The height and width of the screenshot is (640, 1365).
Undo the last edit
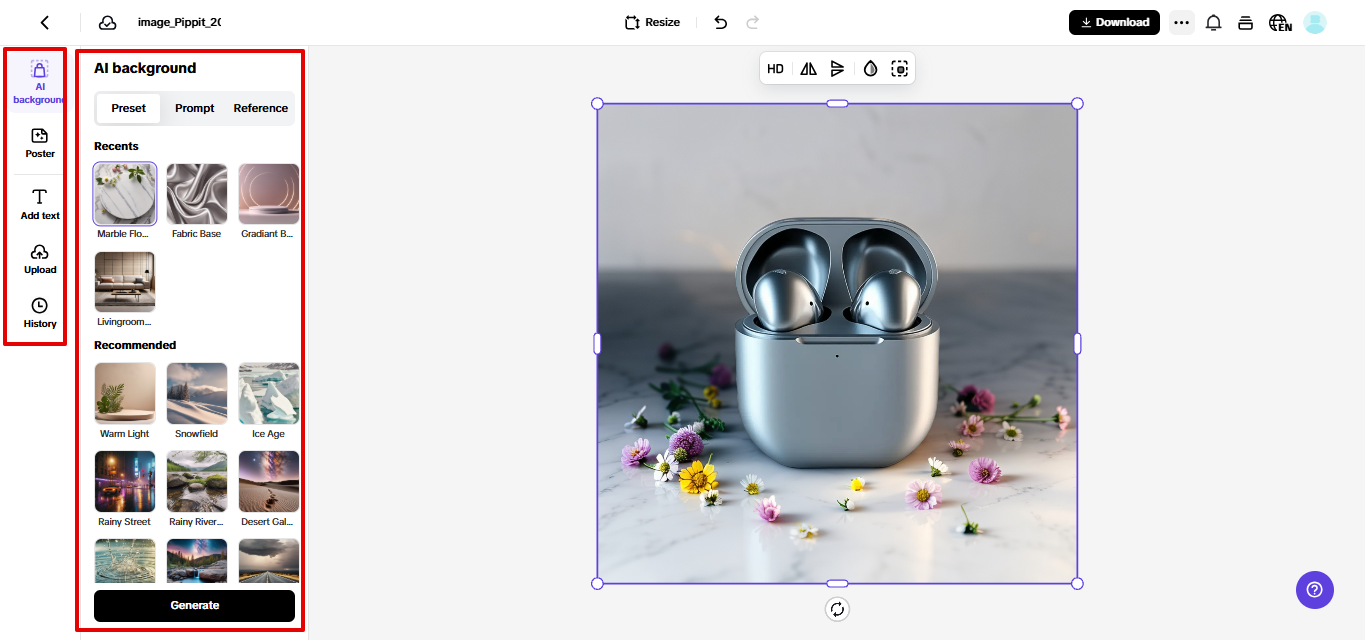click(719, 22)
